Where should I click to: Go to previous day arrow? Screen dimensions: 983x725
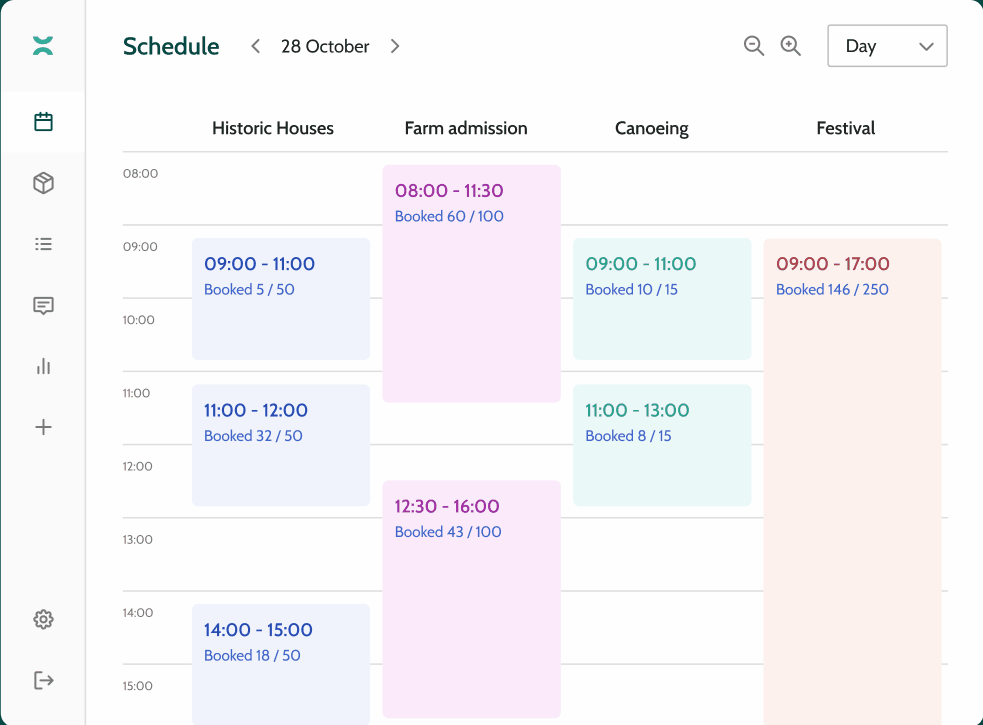coord(256,46)
